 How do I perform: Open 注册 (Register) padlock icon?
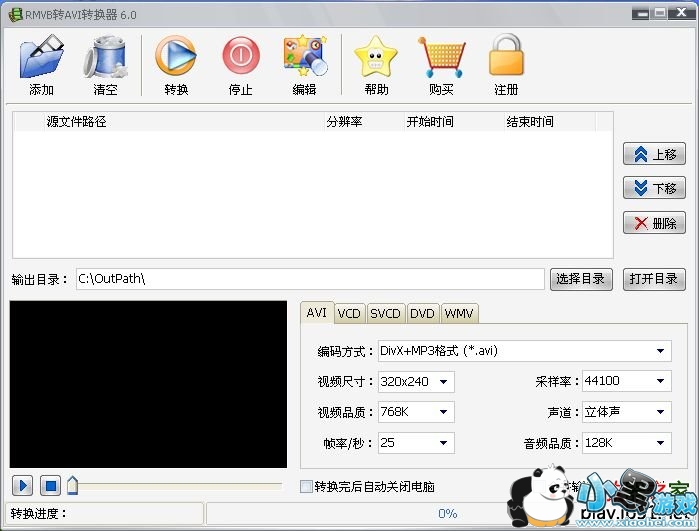[506, 55]
